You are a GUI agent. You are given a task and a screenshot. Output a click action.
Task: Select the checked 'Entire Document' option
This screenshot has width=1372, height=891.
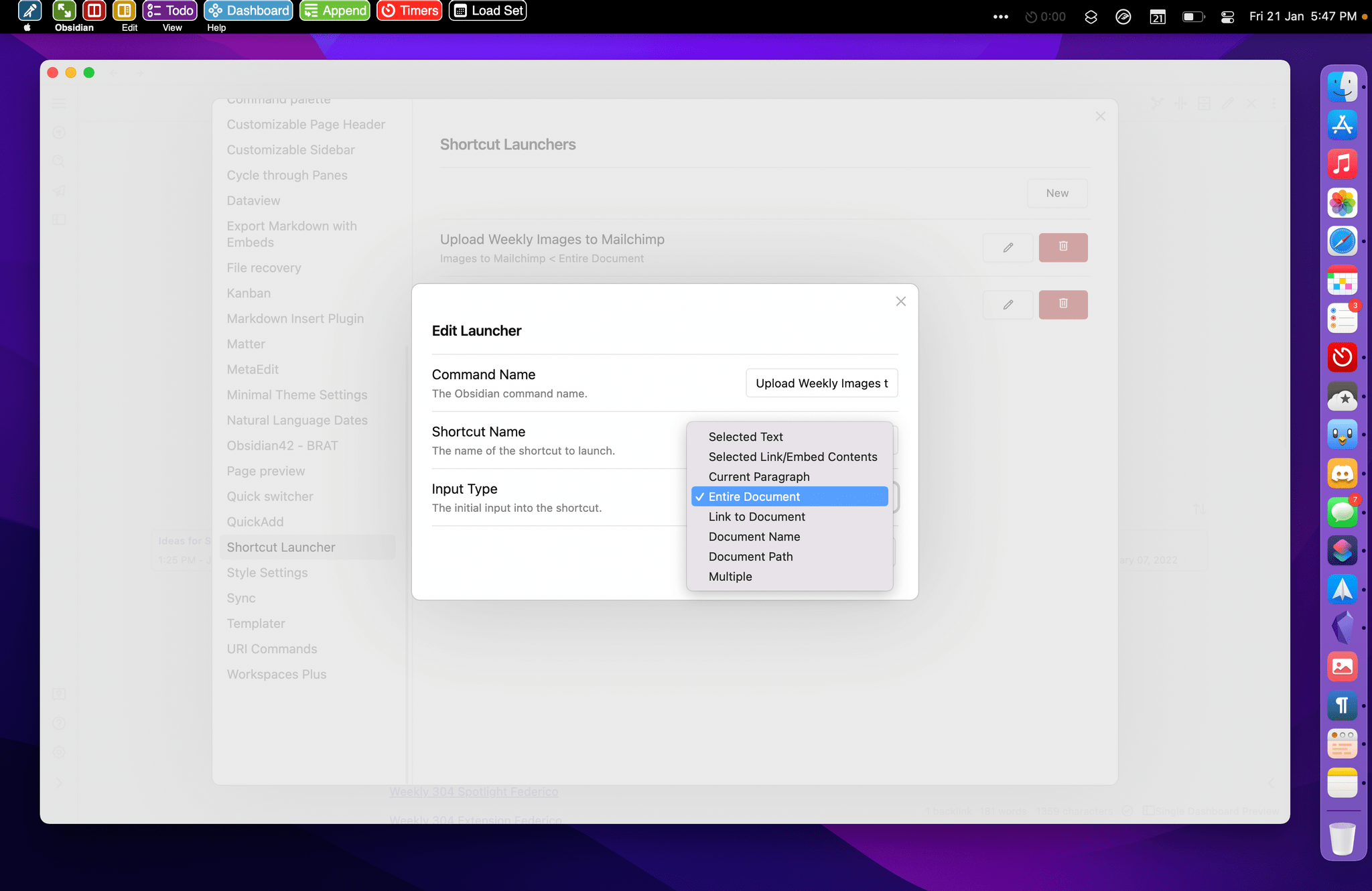790,496
